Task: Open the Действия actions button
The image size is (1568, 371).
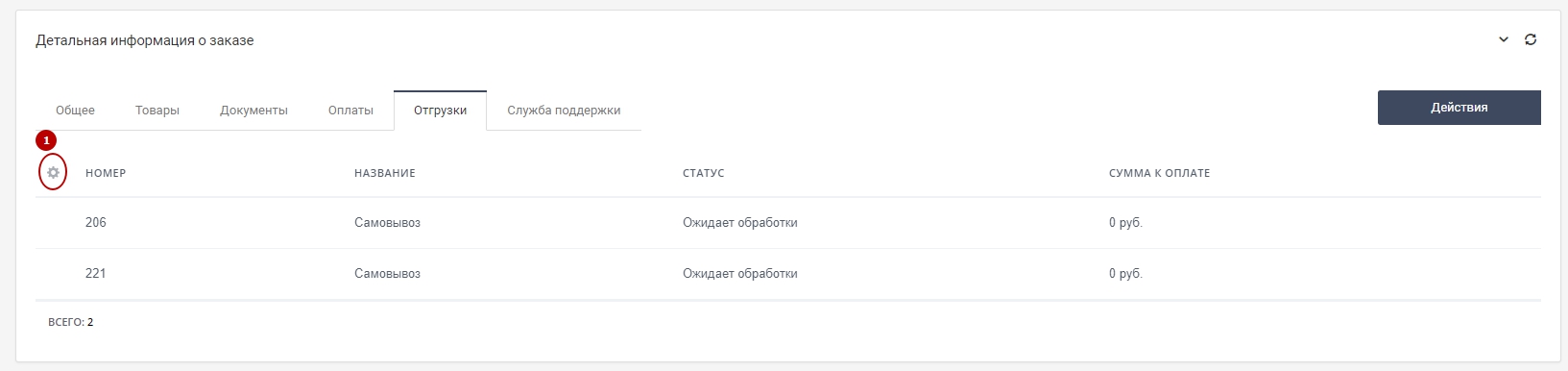Action: click(1459, 108)
